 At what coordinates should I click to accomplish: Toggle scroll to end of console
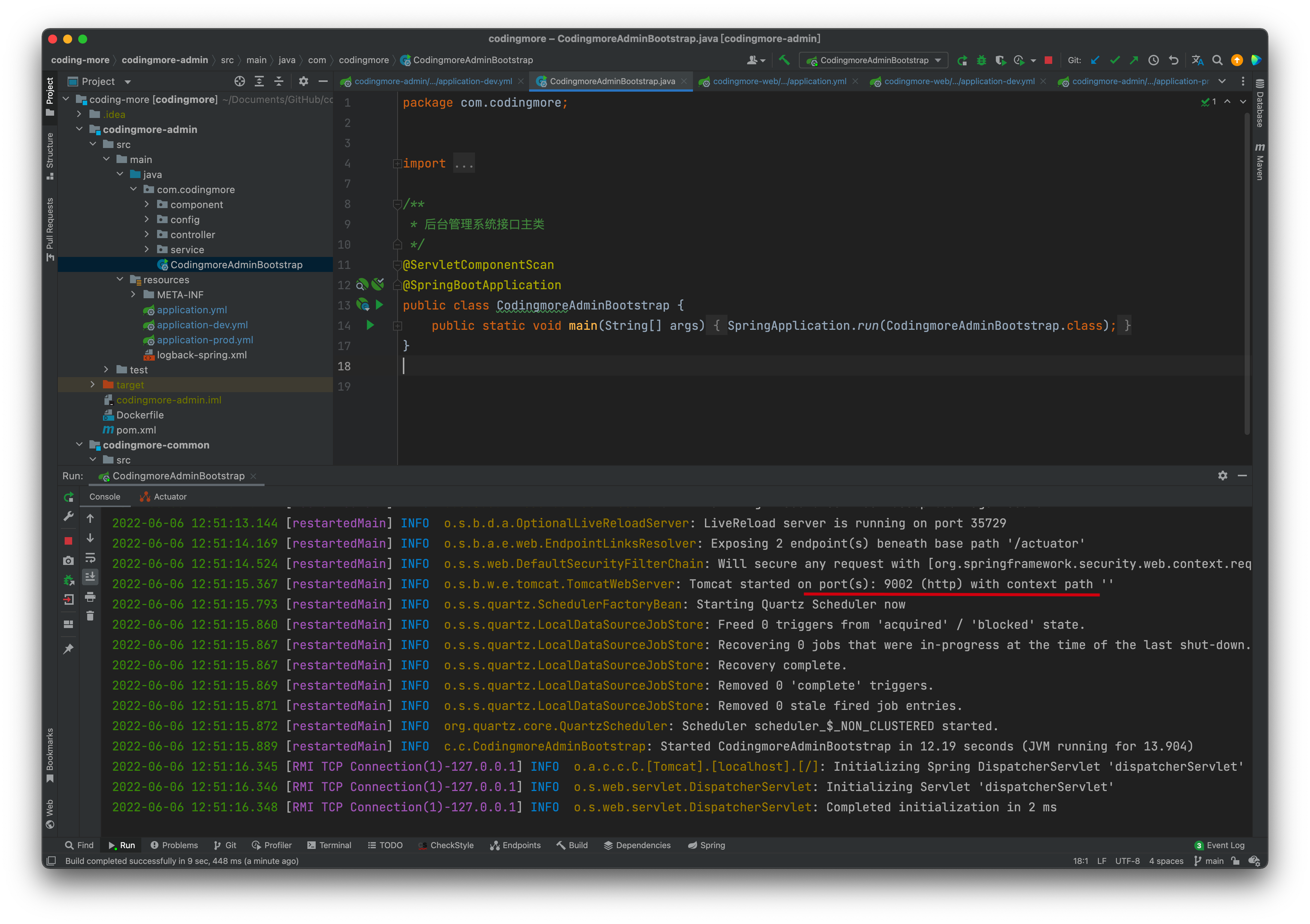pos(90,577)
